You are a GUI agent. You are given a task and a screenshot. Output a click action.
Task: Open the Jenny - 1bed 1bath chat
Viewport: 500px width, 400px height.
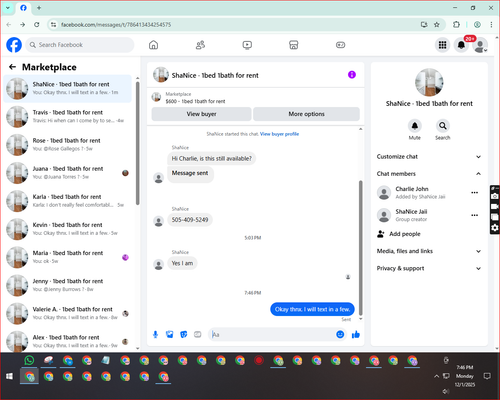pyautogui.click(x=68, y=285)
